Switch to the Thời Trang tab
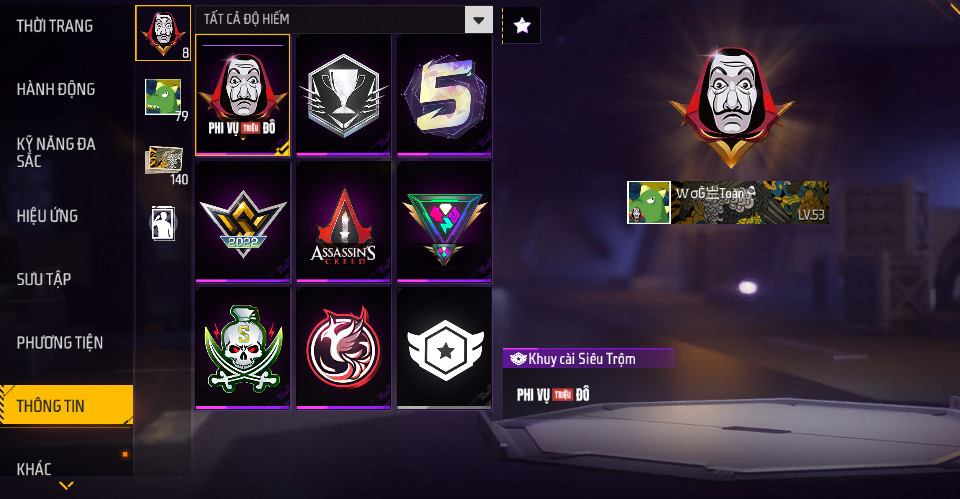The image size is (960, 499). point(54,26)
